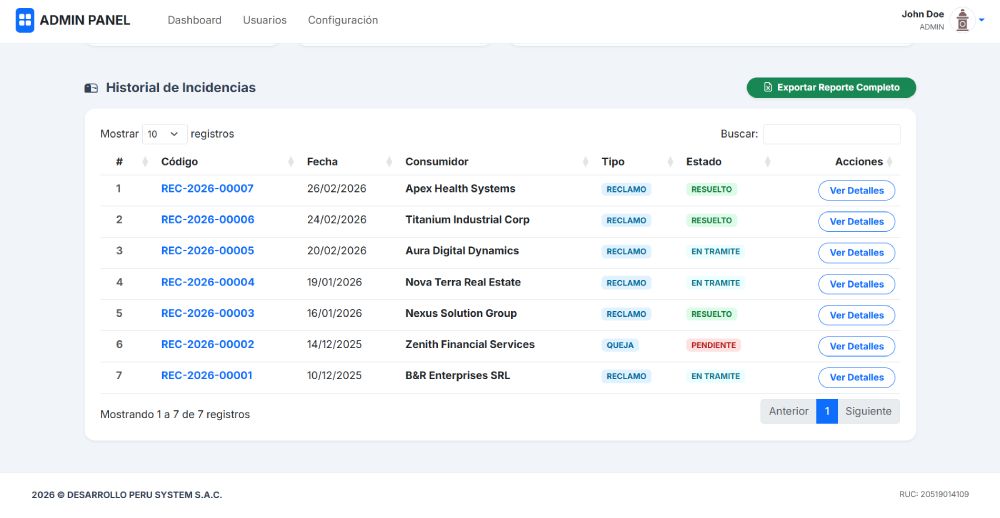
Task: Open record link REC-2026-00003
Action: click(x=207, y=314)
